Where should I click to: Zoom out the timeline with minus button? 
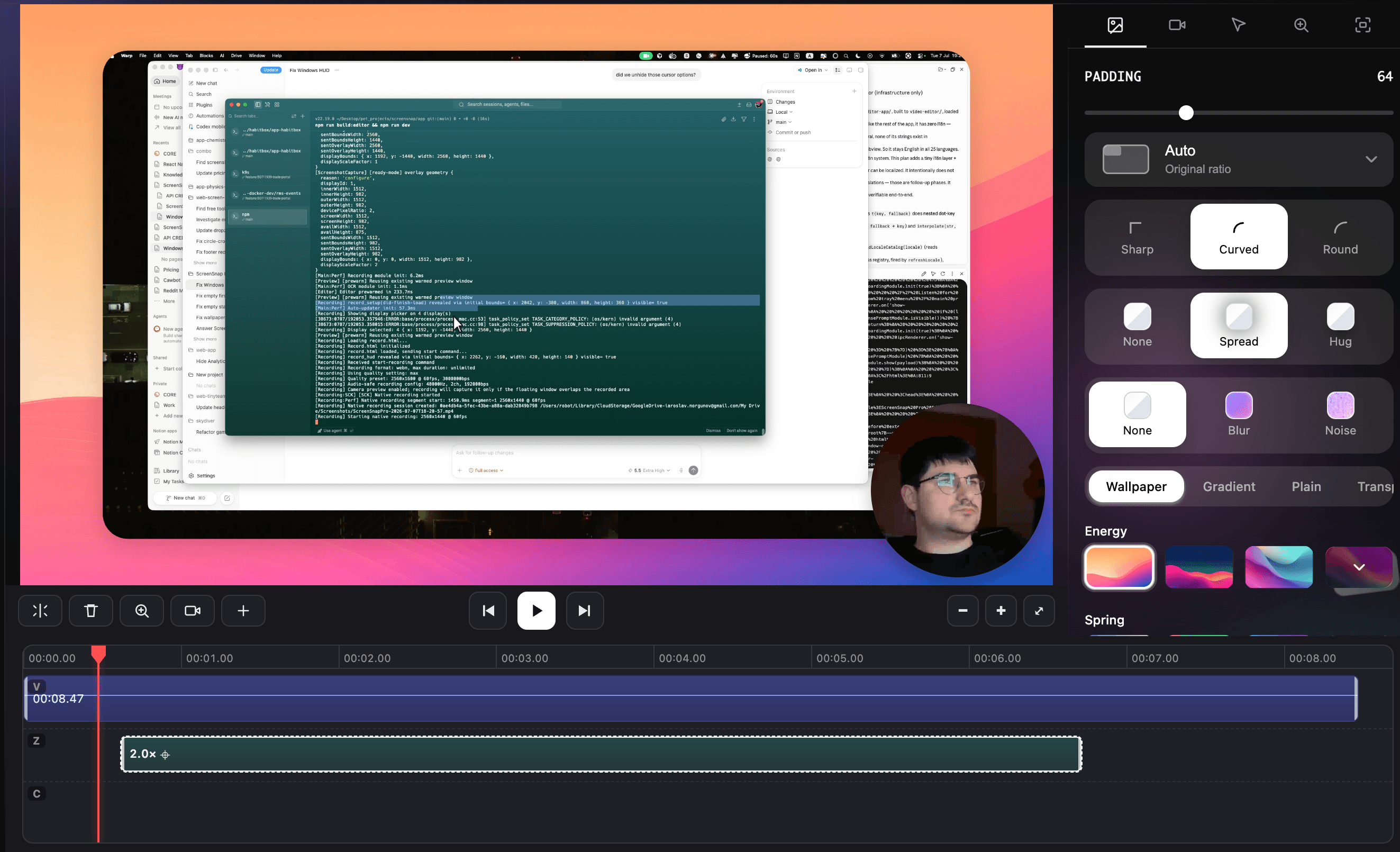962,611
